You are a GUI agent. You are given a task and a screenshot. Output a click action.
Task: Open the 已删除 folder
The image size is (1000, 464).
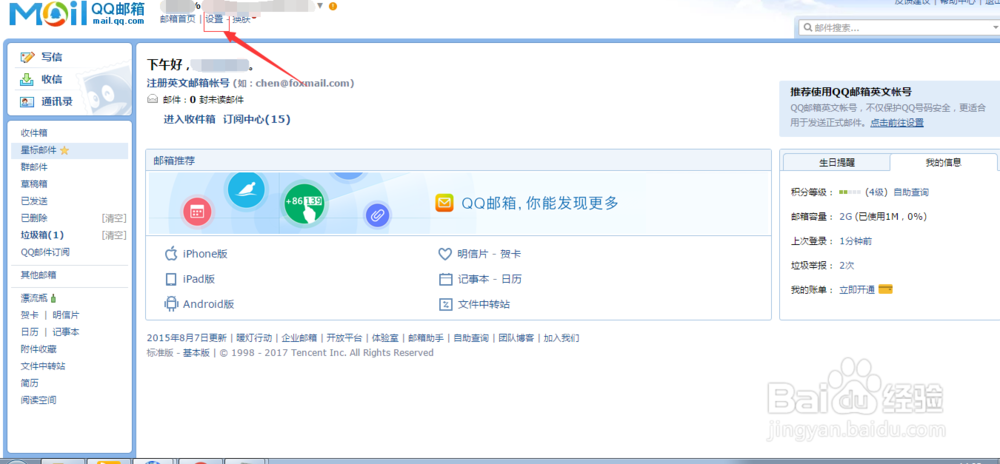[34, 218]
